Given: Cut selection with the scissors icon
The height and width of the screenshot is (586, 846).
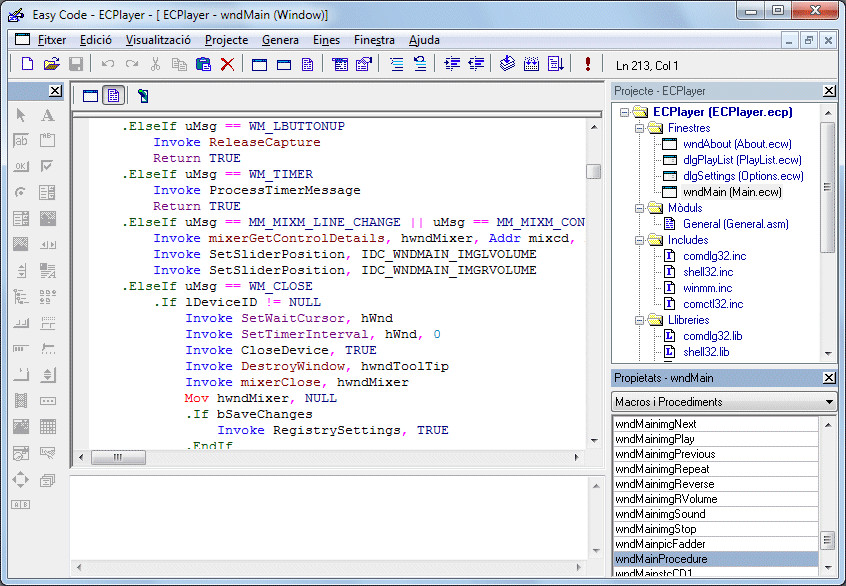Looking at the screenshot, I should click(x=155, y=64).
